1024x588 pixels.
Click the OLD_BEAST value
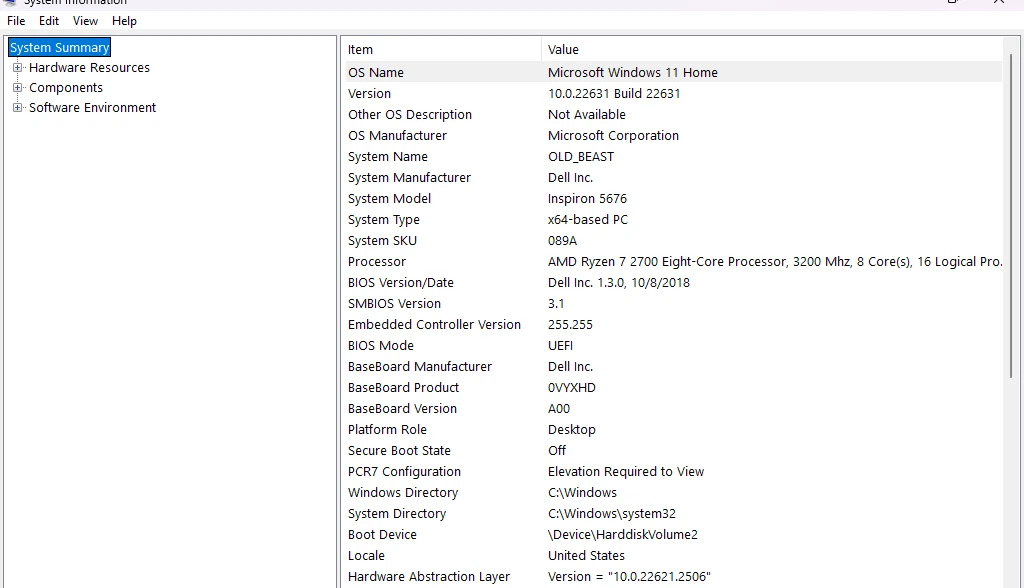[x=581, y=157]
